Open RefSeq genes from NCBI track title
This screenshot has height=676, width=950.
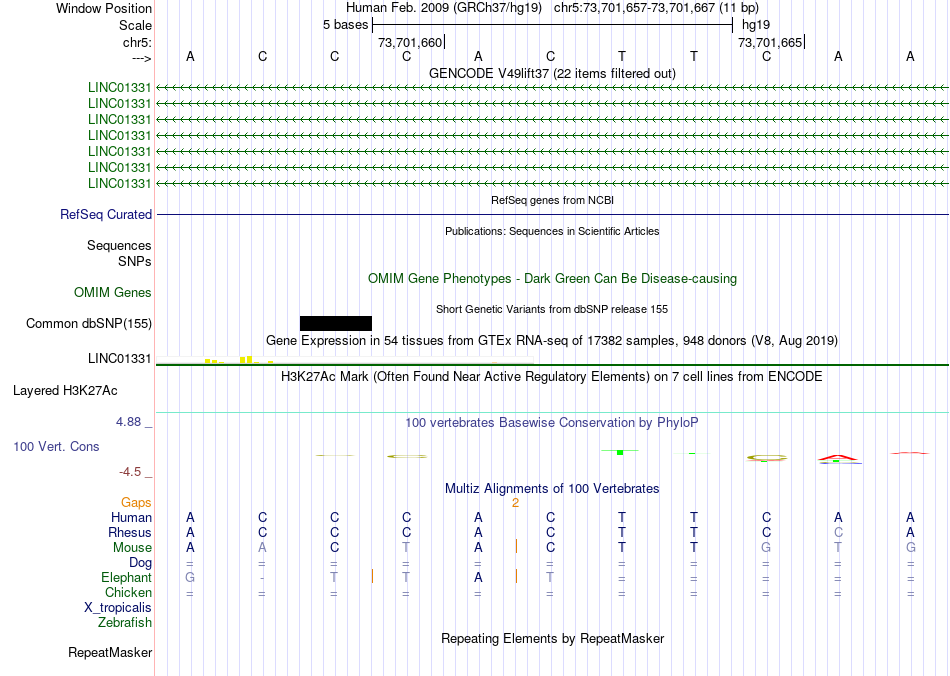(x=552, y=200)
